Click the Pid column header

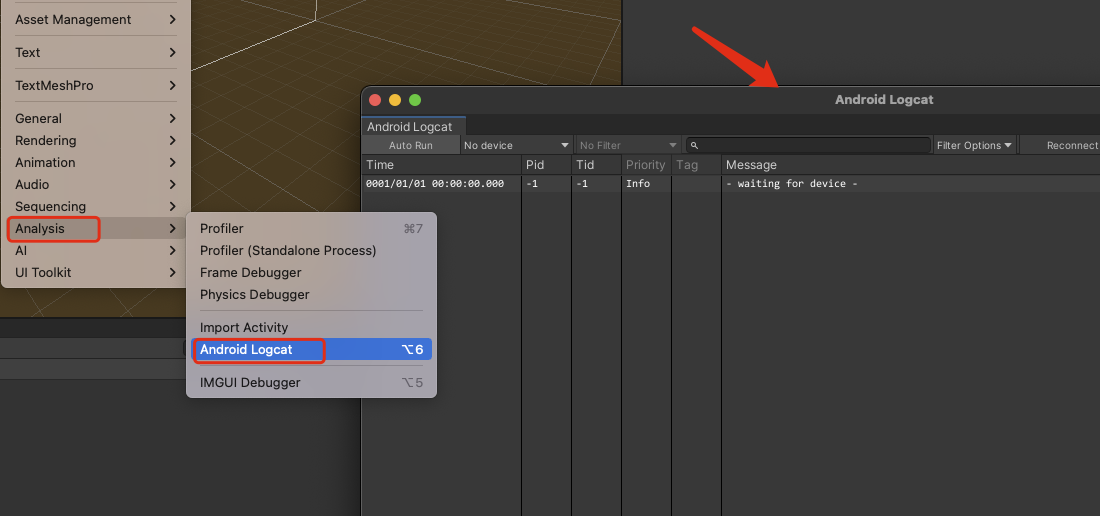tap(546, 165)
